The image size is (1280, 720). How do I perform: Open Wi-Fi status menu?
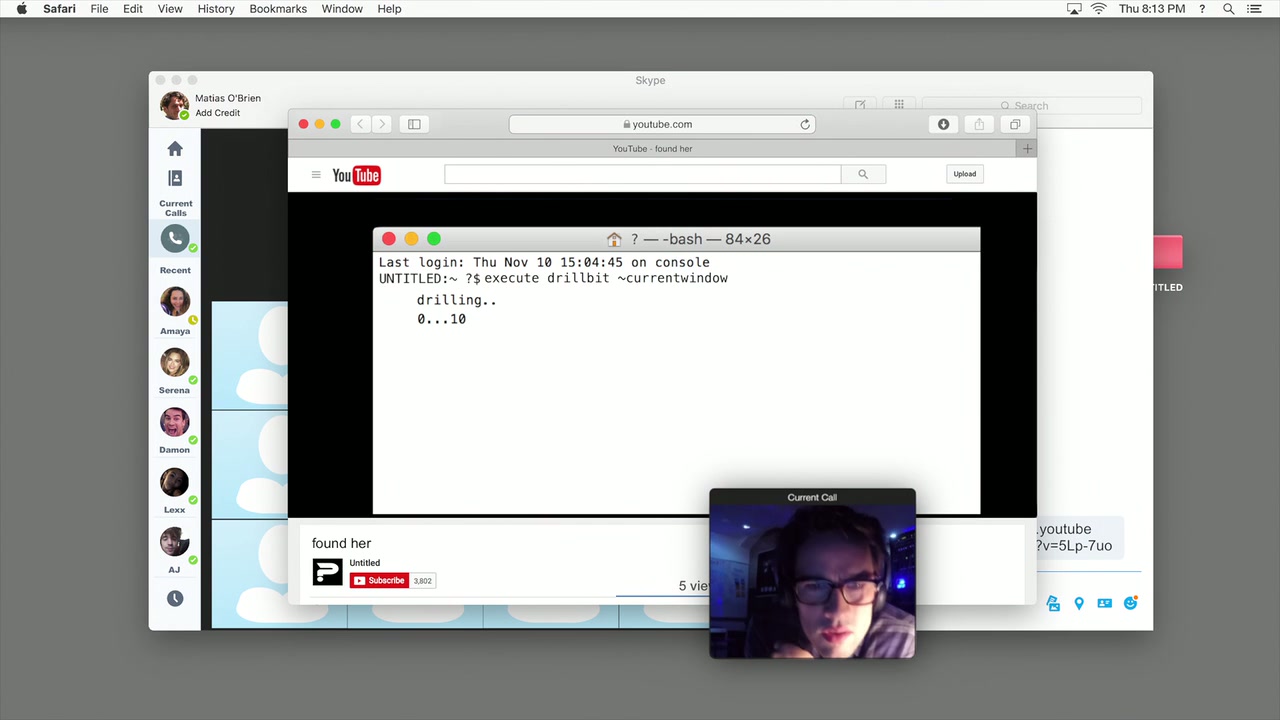pos(1098,9)
